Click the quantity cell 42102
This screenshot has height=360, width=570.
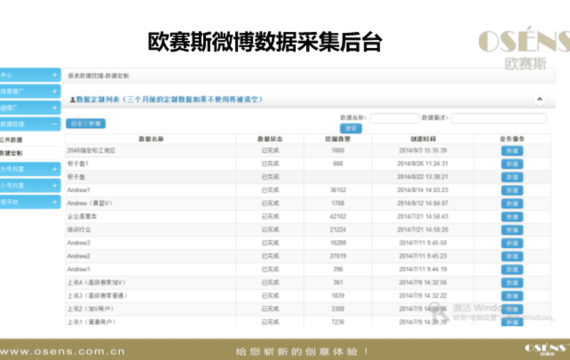pyautogui.click(x=338, y=216)
